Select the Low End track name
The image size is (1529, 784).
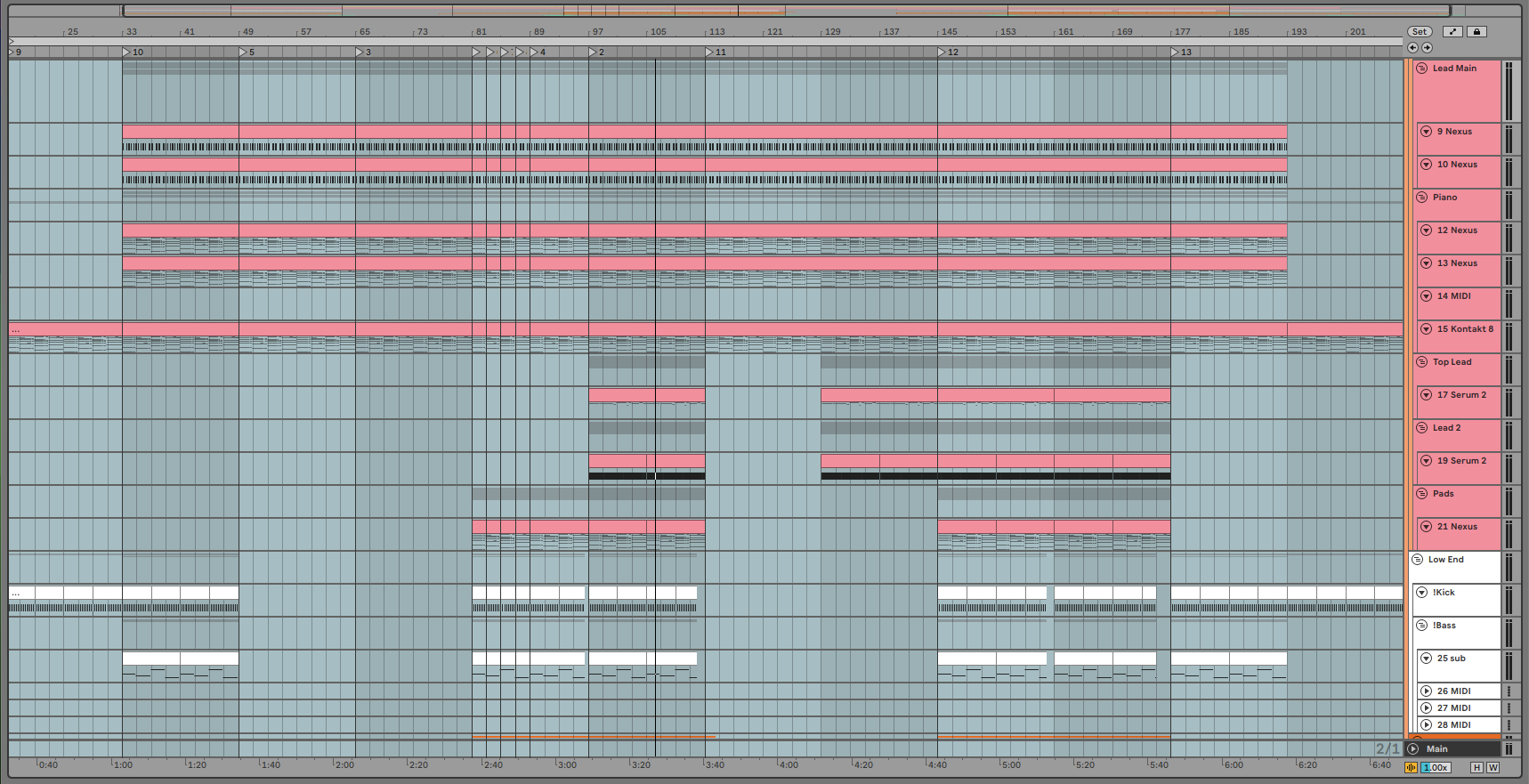click(x=1445, y=560)
